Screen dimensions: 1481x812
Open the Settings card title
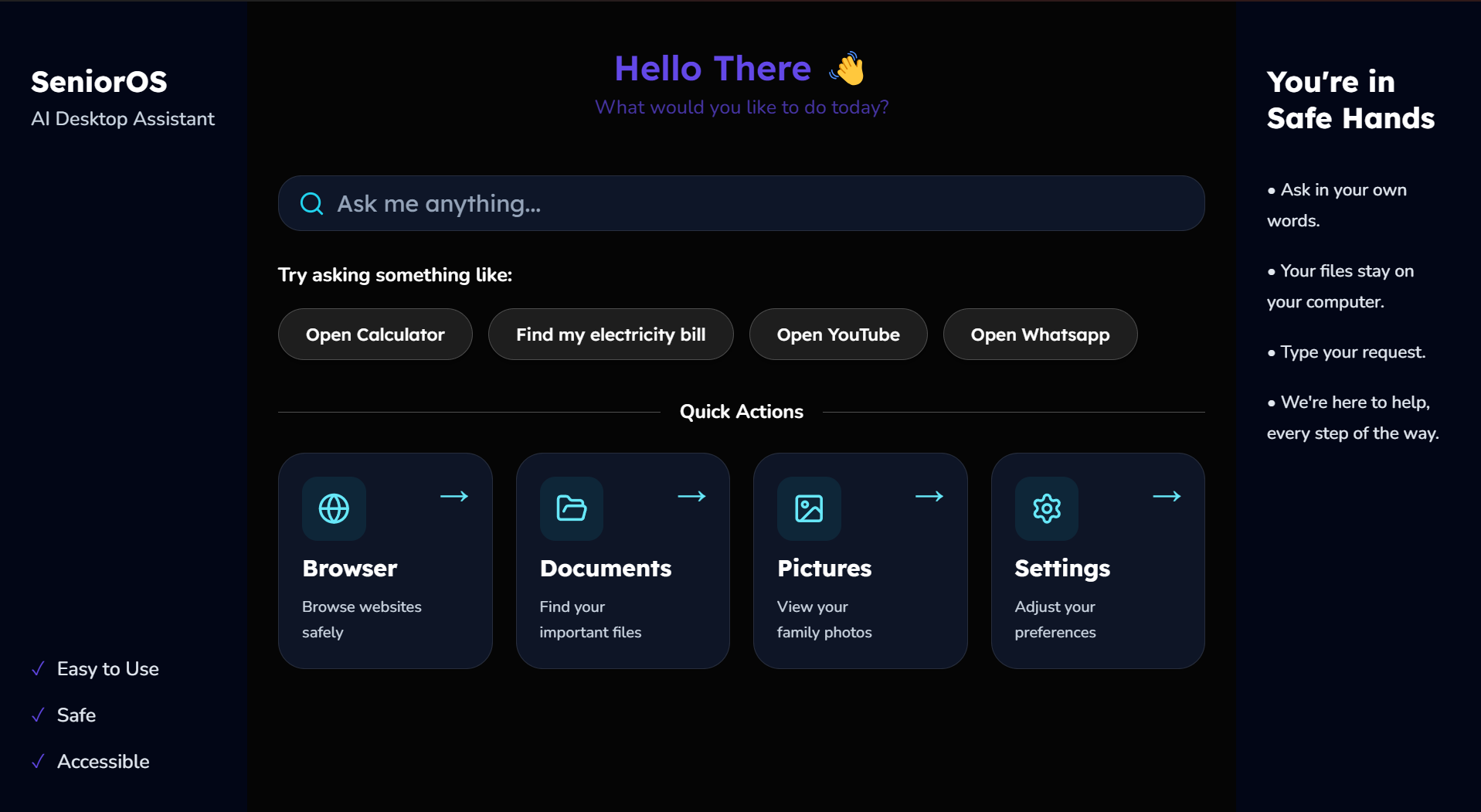[1062, 569]
